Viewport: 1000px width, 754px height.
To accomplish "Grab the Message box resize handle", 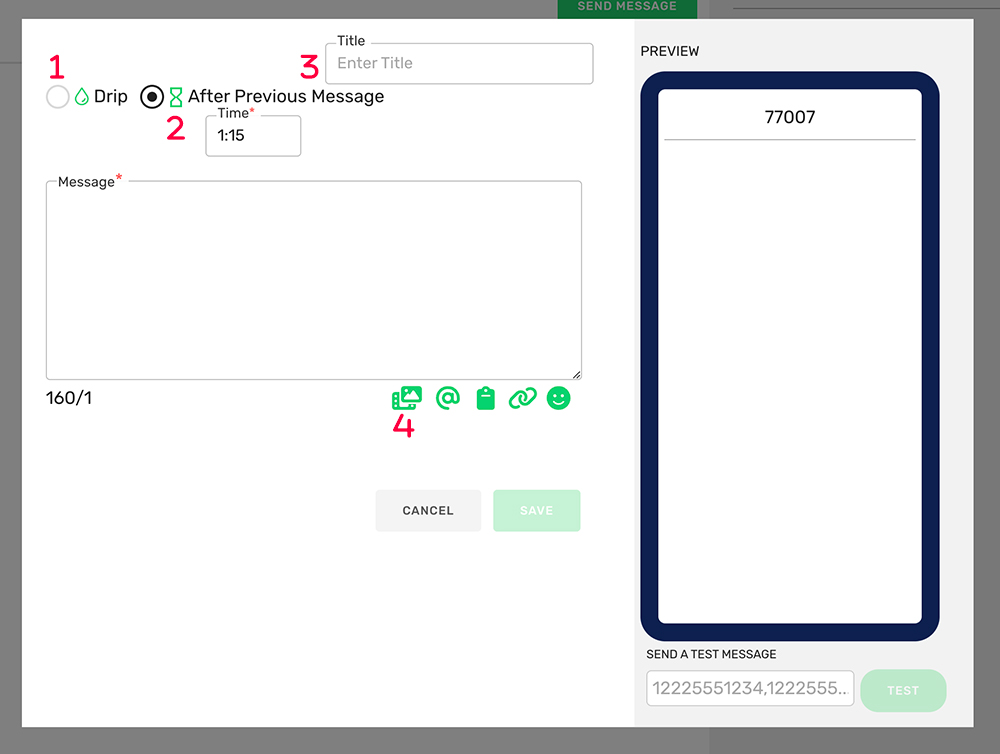I will [576, 374].
